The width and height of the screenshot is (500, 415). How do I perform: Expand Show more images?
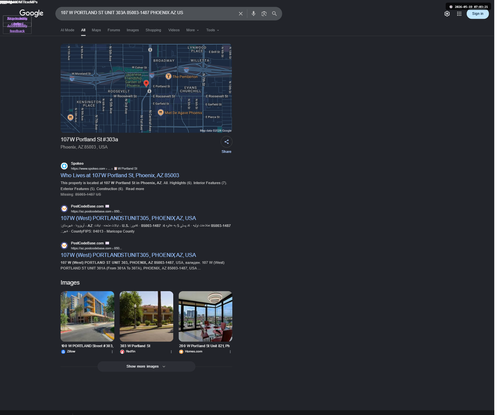(x=146, y=366)
